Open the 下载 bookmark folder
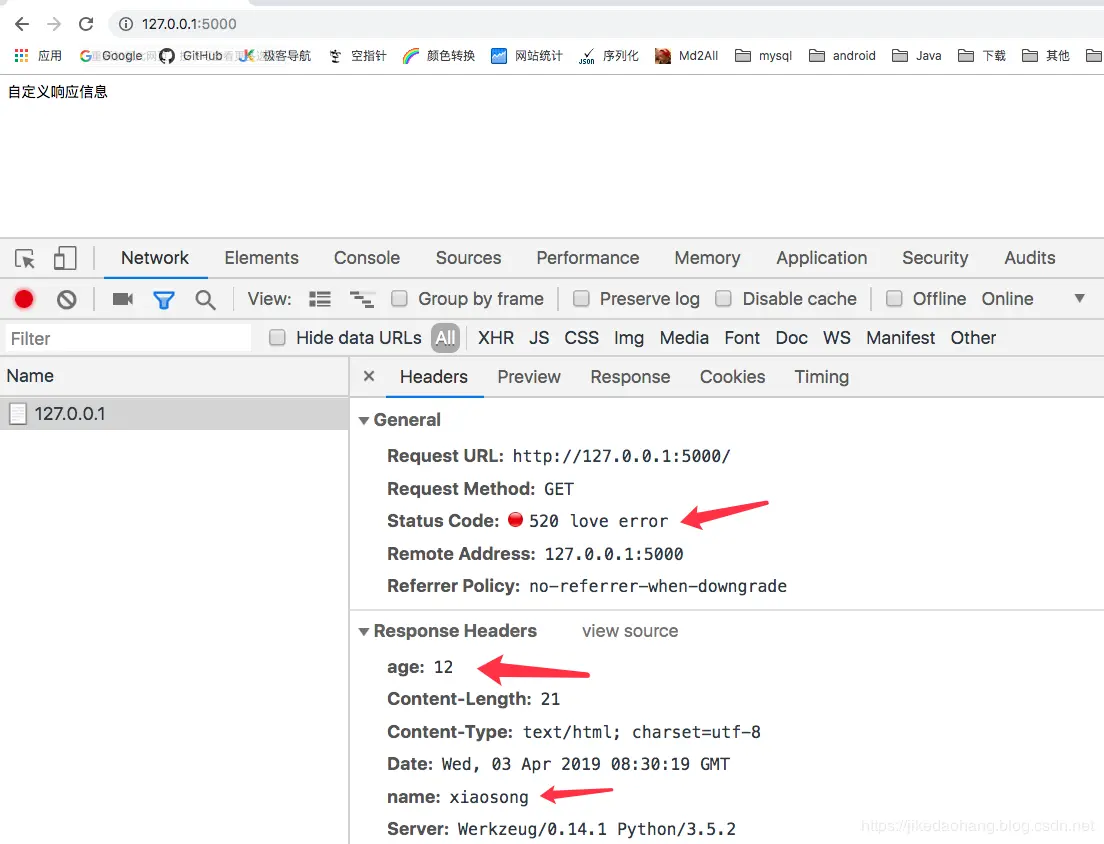The width and height of the screenshot is (1104, 844). (x=981, y=56)
